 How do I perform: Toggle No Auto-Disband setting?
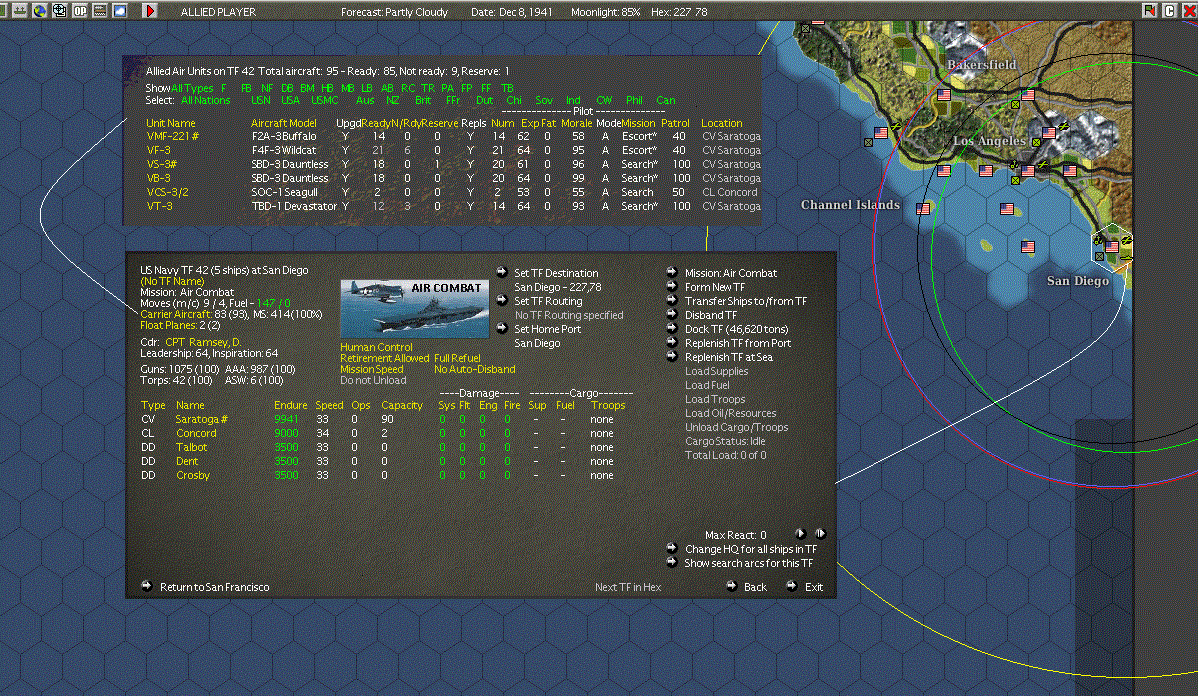point(474,369)
